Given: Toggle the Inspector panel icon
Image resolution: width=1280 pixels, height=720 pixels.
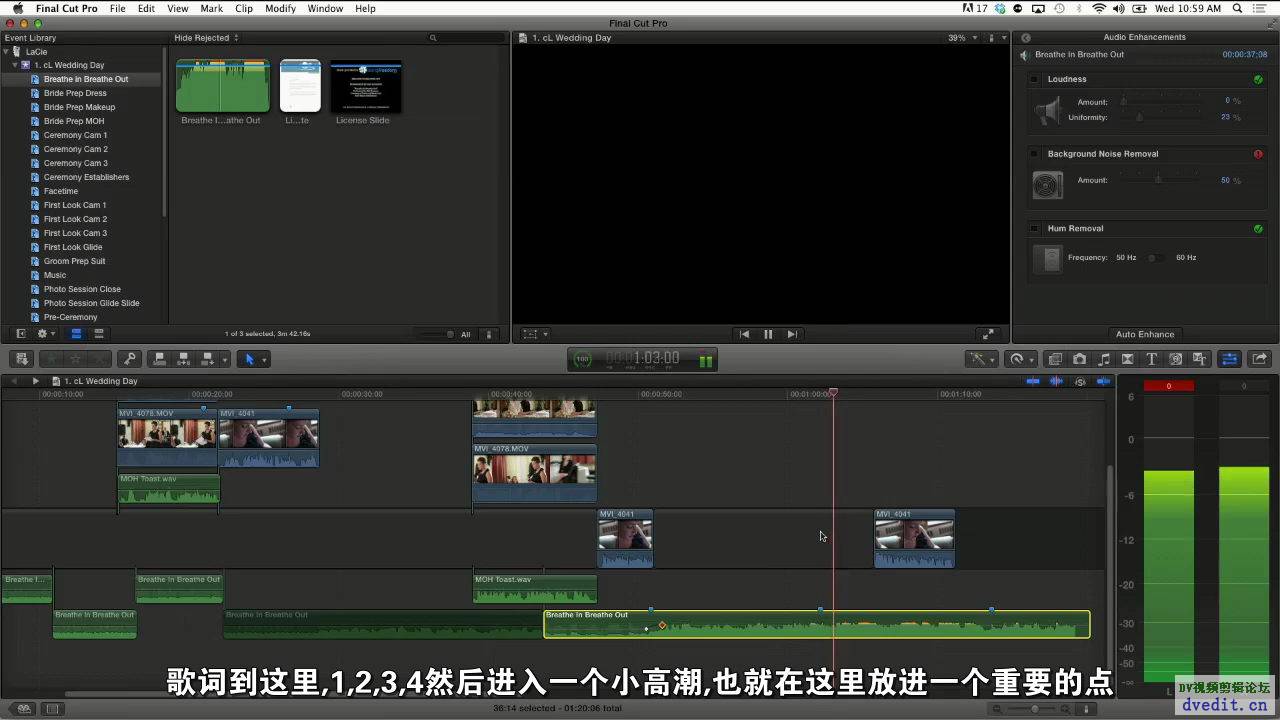Looking at the screenshot, I should (x=1230, y=359).
